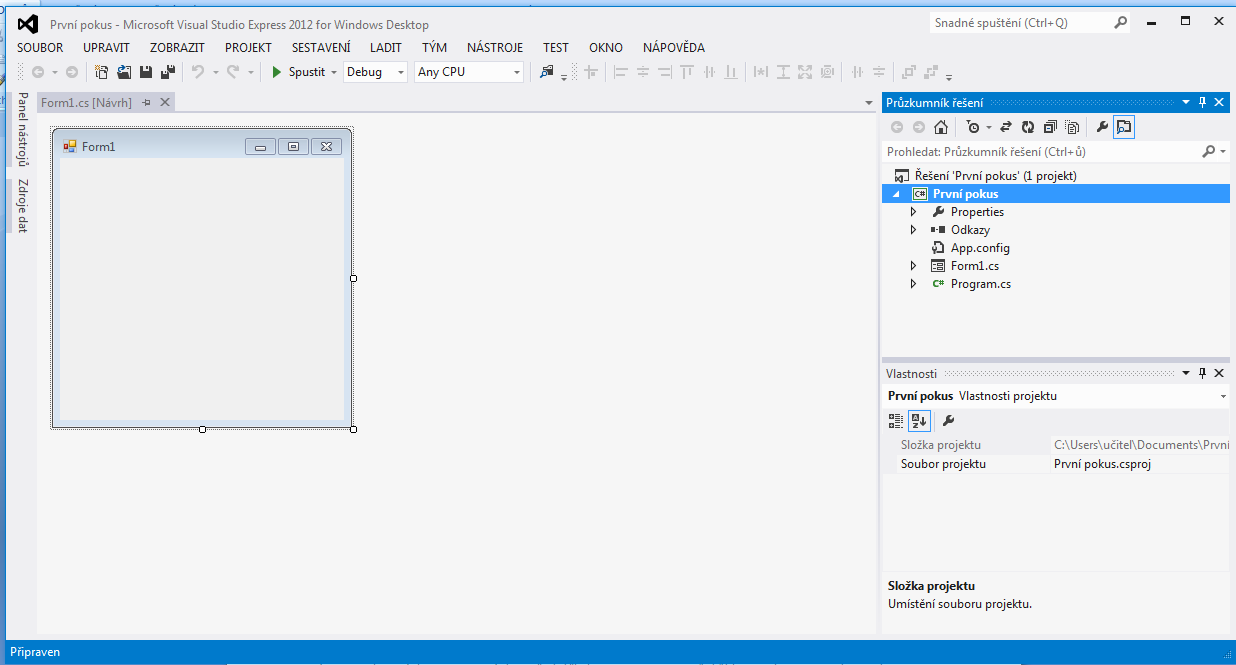The width and height of the screenshot is (1236, 665).
Task: Open the PROJEKT menu
Action: click(x=248, y=47)
